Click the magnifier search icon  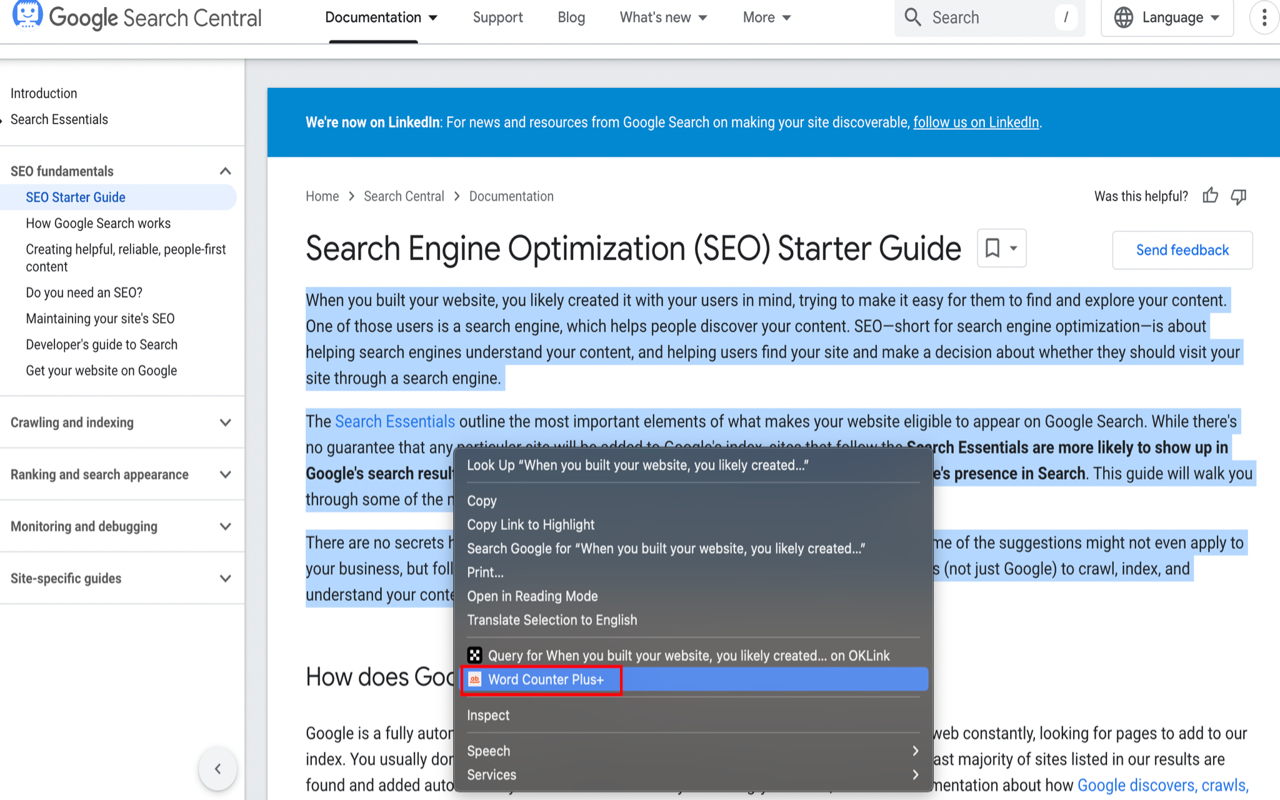tap(913, 17)
